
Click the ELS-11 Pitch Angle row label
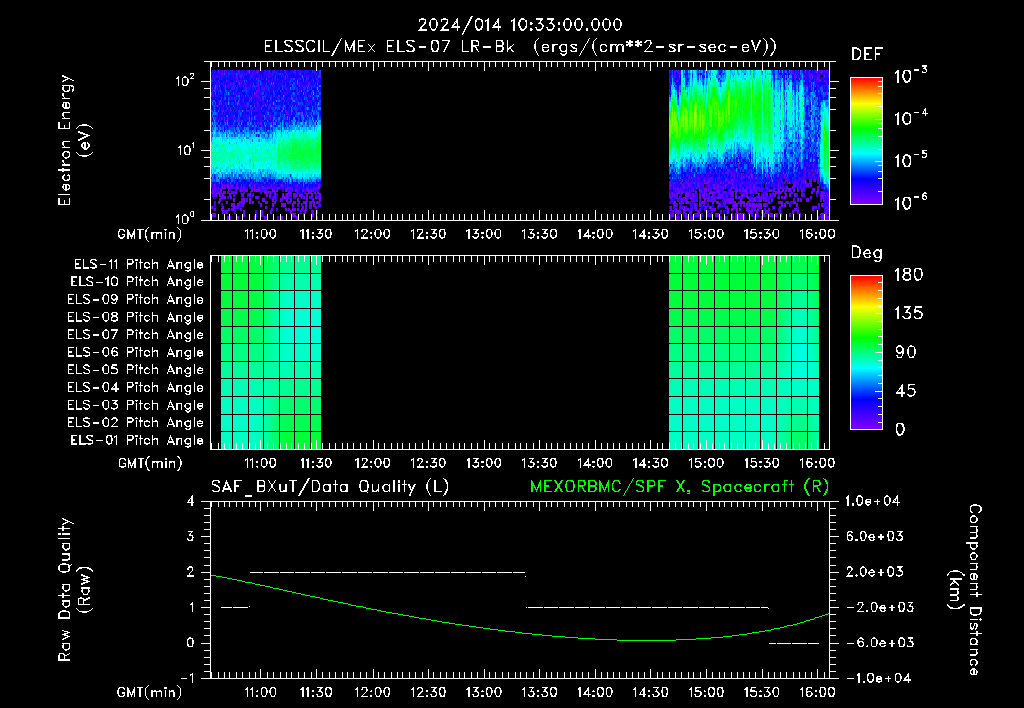(138, 265)
